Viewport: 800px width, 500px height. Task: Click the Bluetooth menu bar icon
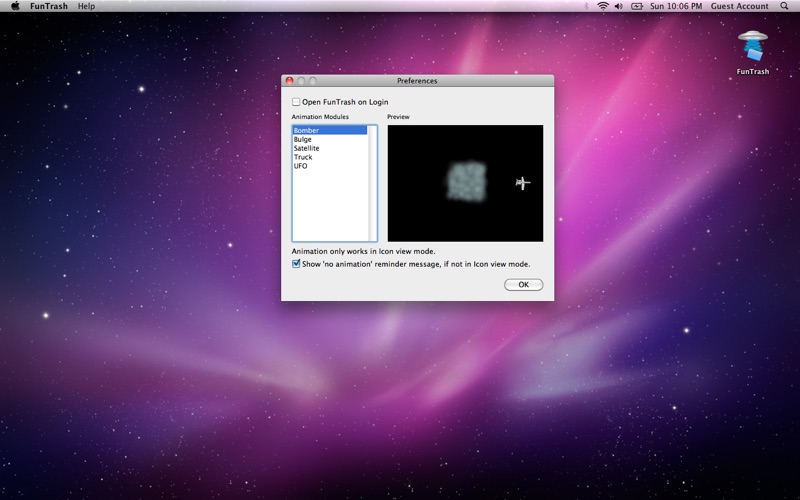pyautogui.click(x=586, y=6)
